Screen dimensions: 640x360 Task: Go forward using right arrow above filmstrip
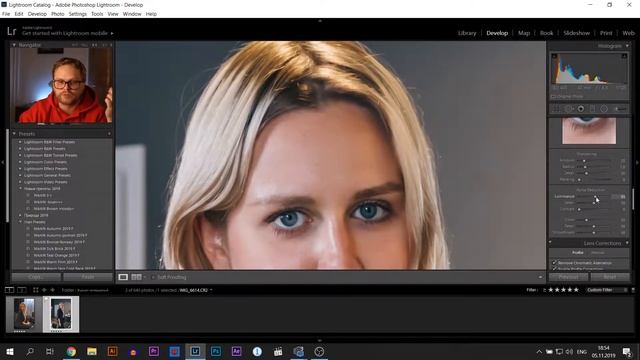52,290
